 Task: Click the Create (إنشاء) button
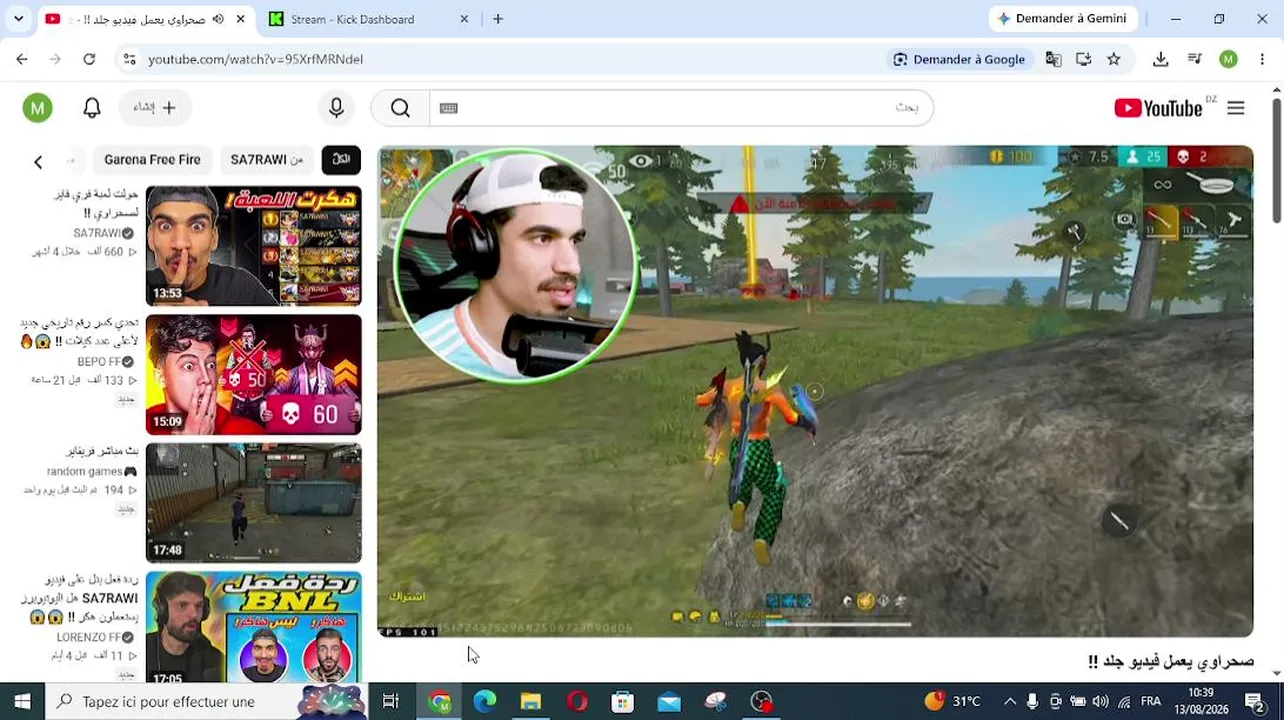coord(154,108)
